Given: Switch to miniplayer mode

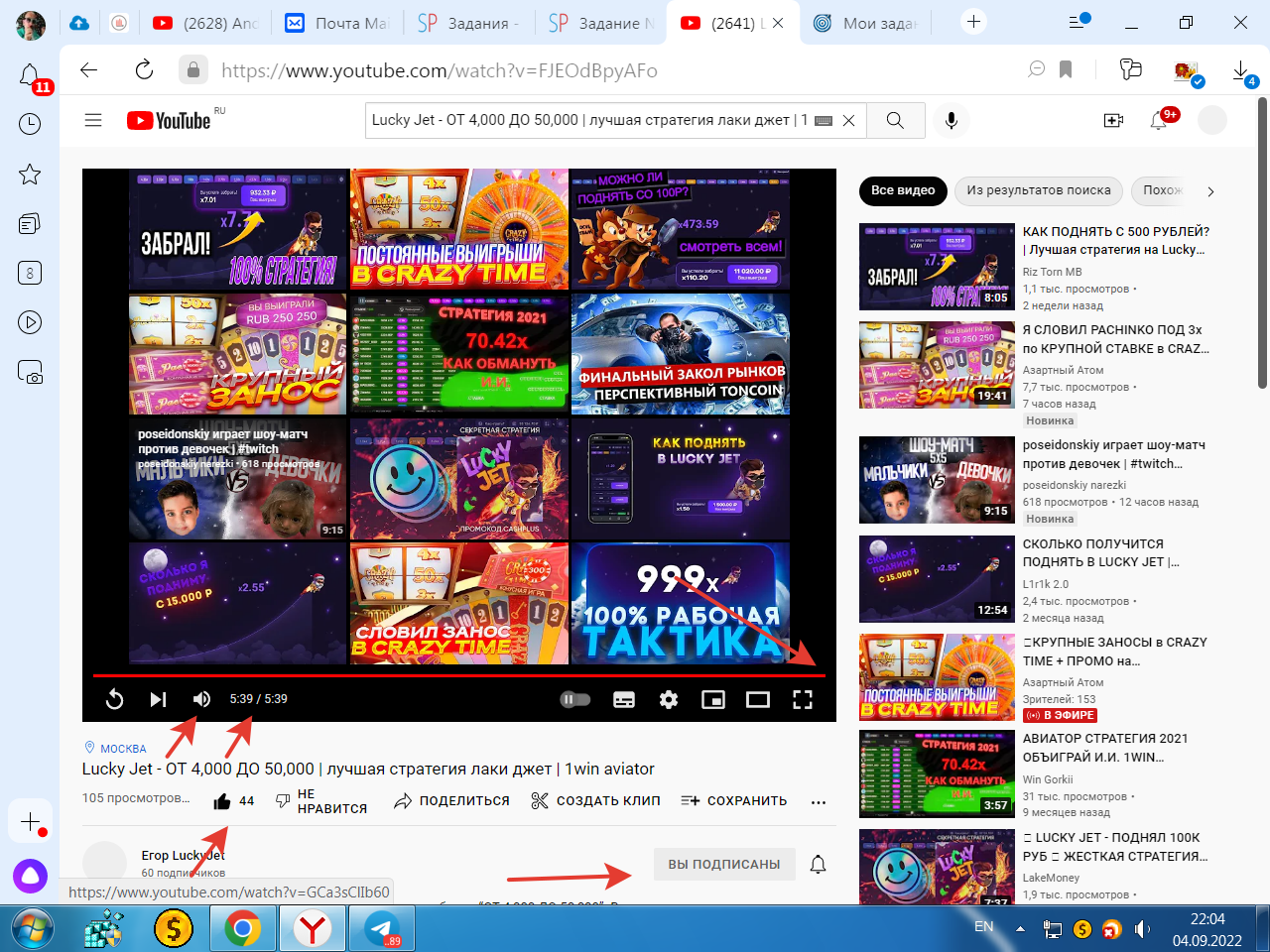Looking at the screenshot, I should (713, 699).
